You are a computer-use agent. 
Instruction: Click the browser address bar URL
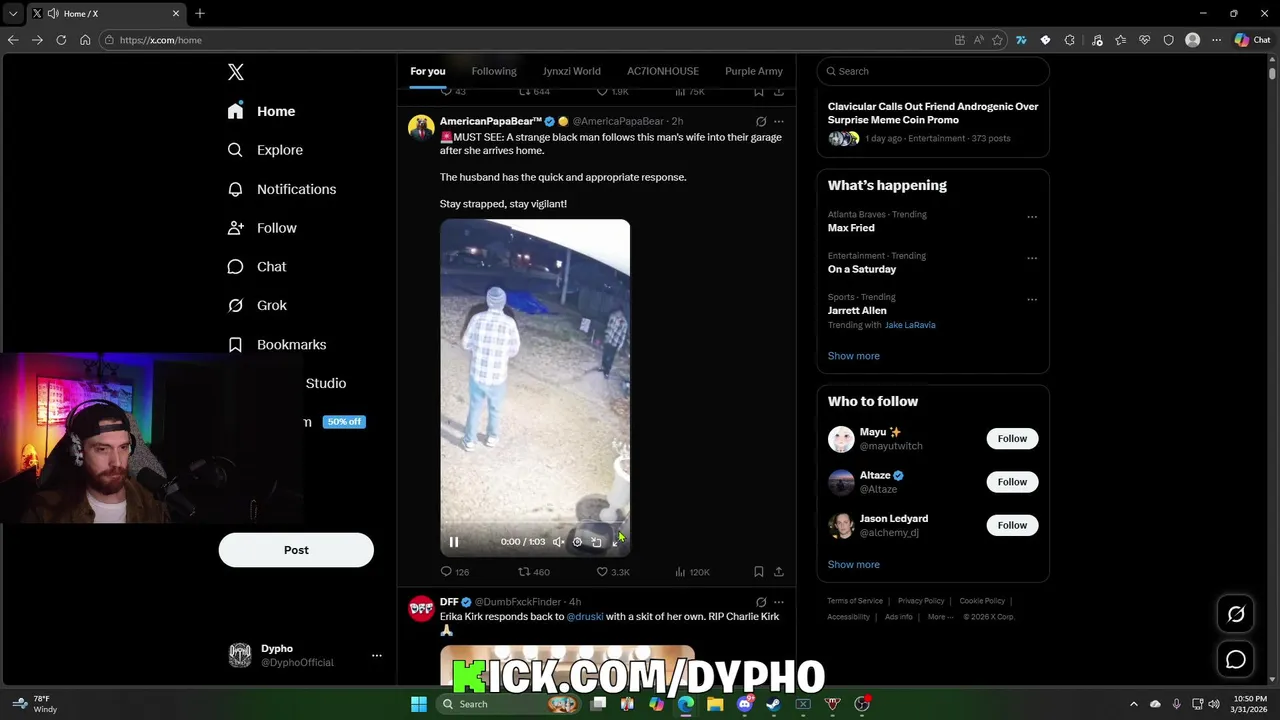[x=161, y=40]
